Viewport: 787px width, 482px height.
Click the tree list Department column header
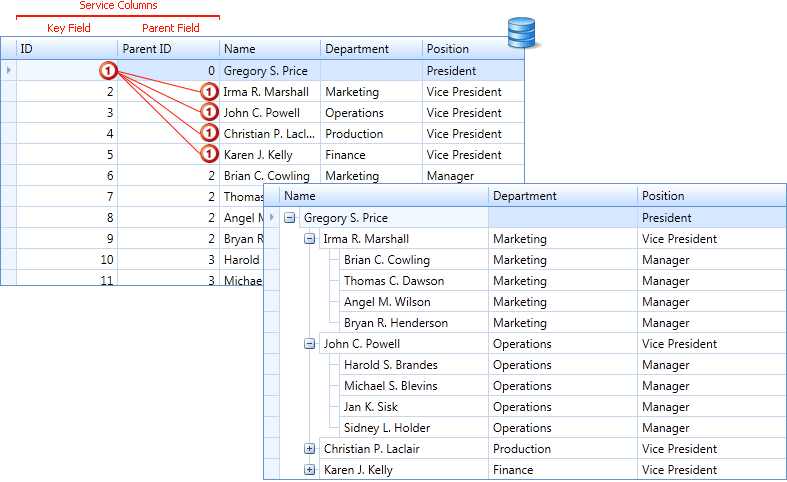[x=563, y=196]
